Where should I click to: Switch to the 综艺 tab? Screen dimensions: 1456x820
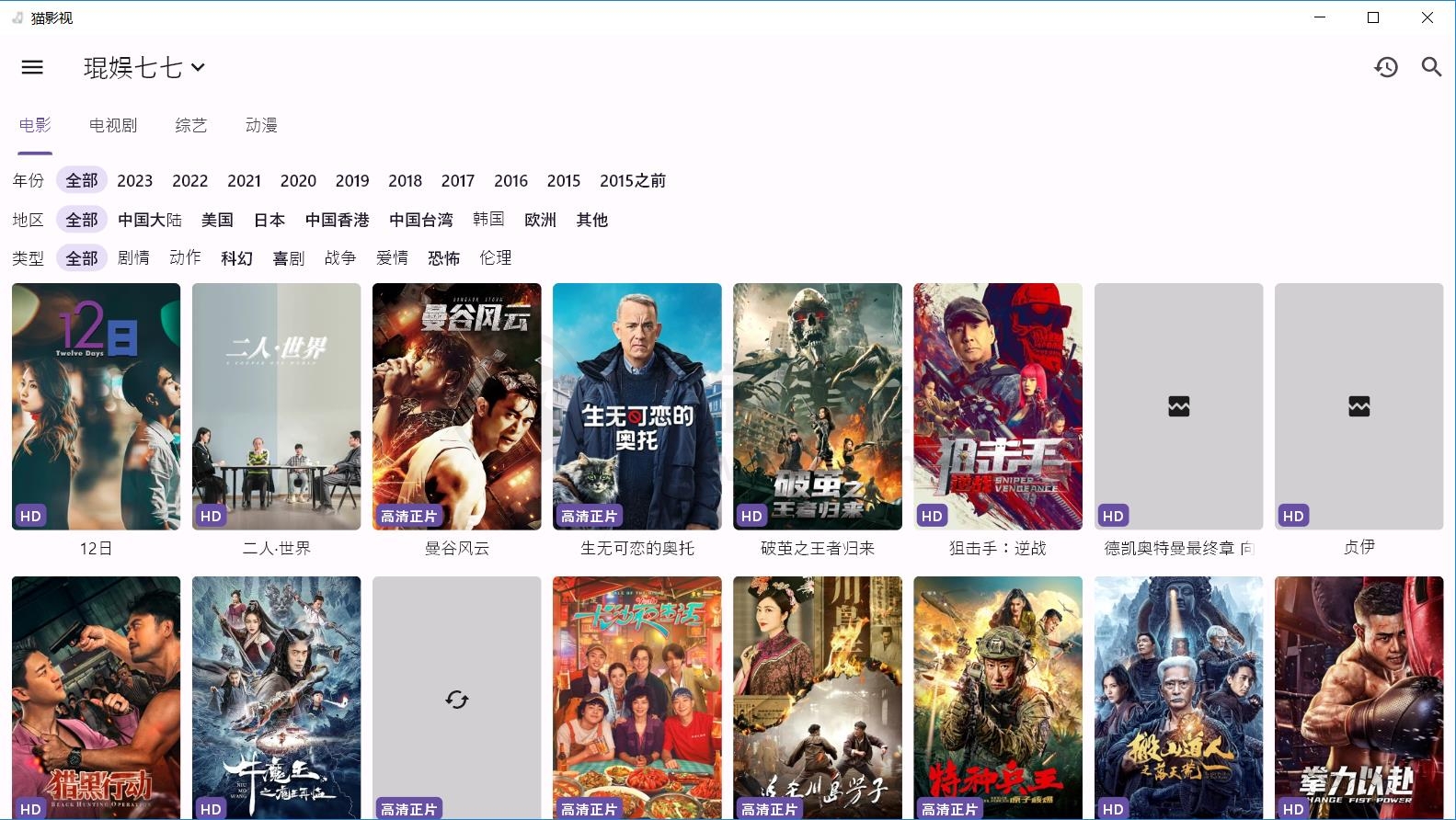point(191,125)
